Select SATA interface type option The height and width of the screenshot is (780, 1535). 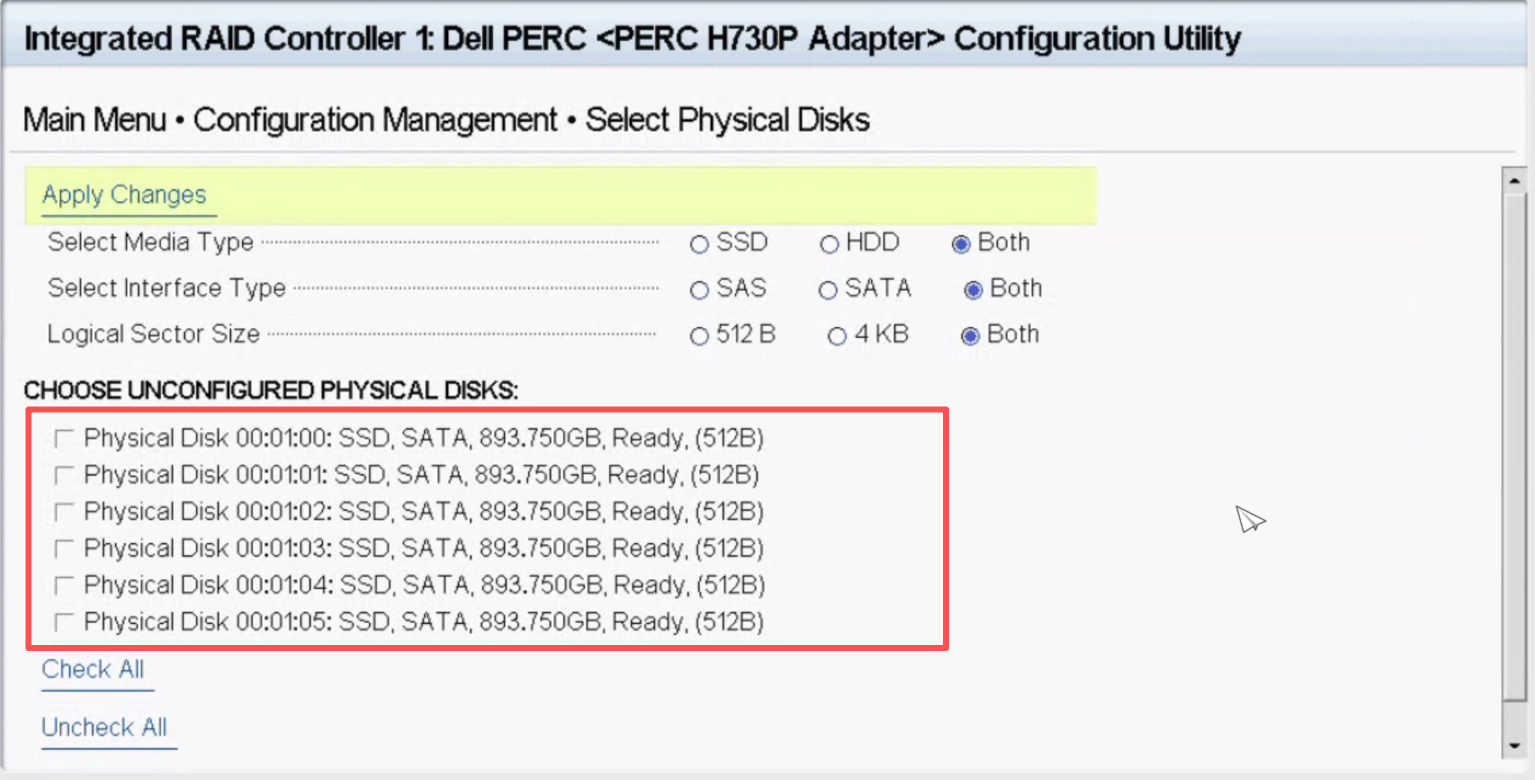click(x=827, y=290)
